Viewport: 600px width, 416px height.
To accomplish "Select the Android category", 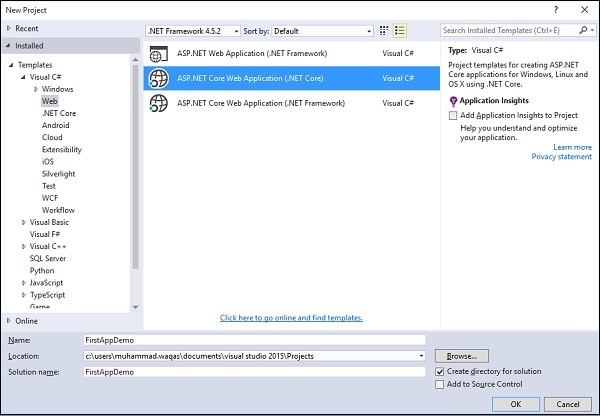I will point(55,126).
